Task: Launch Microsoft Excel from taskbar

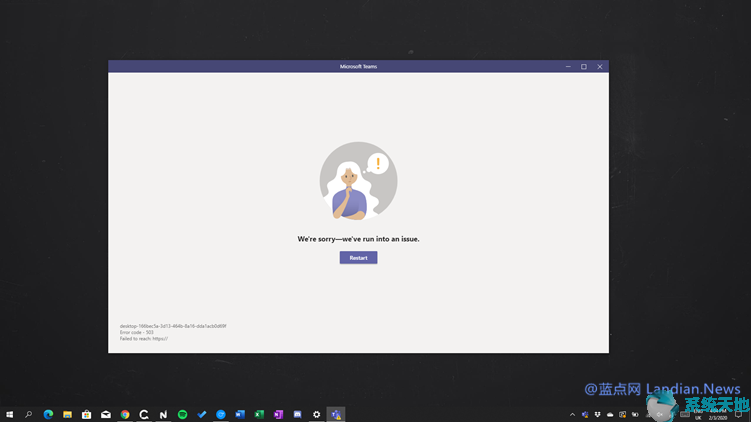Action: click(259, 414)
